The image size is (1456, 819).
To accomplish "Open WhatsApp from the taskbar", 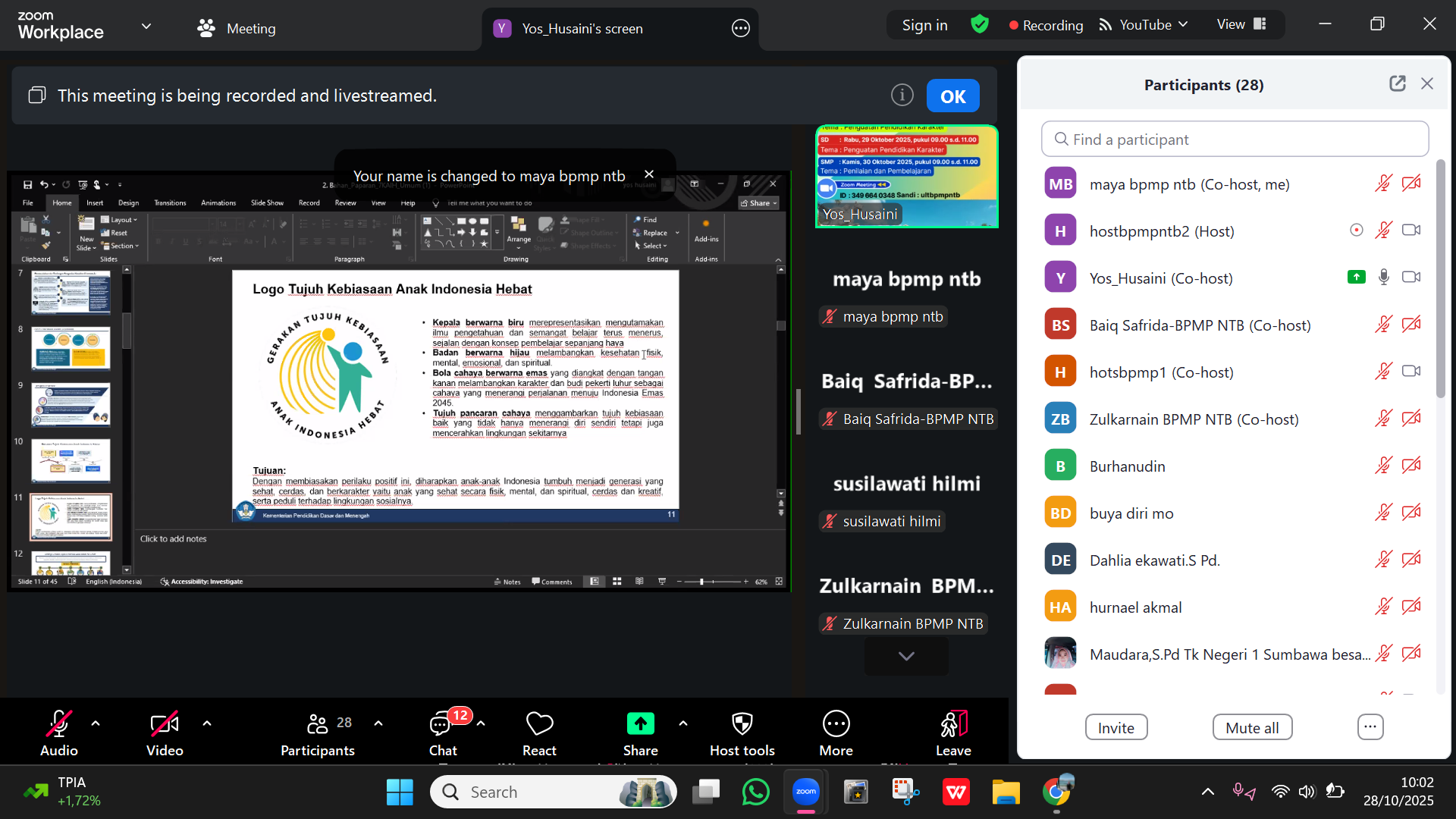I will (x=755, y=792).
